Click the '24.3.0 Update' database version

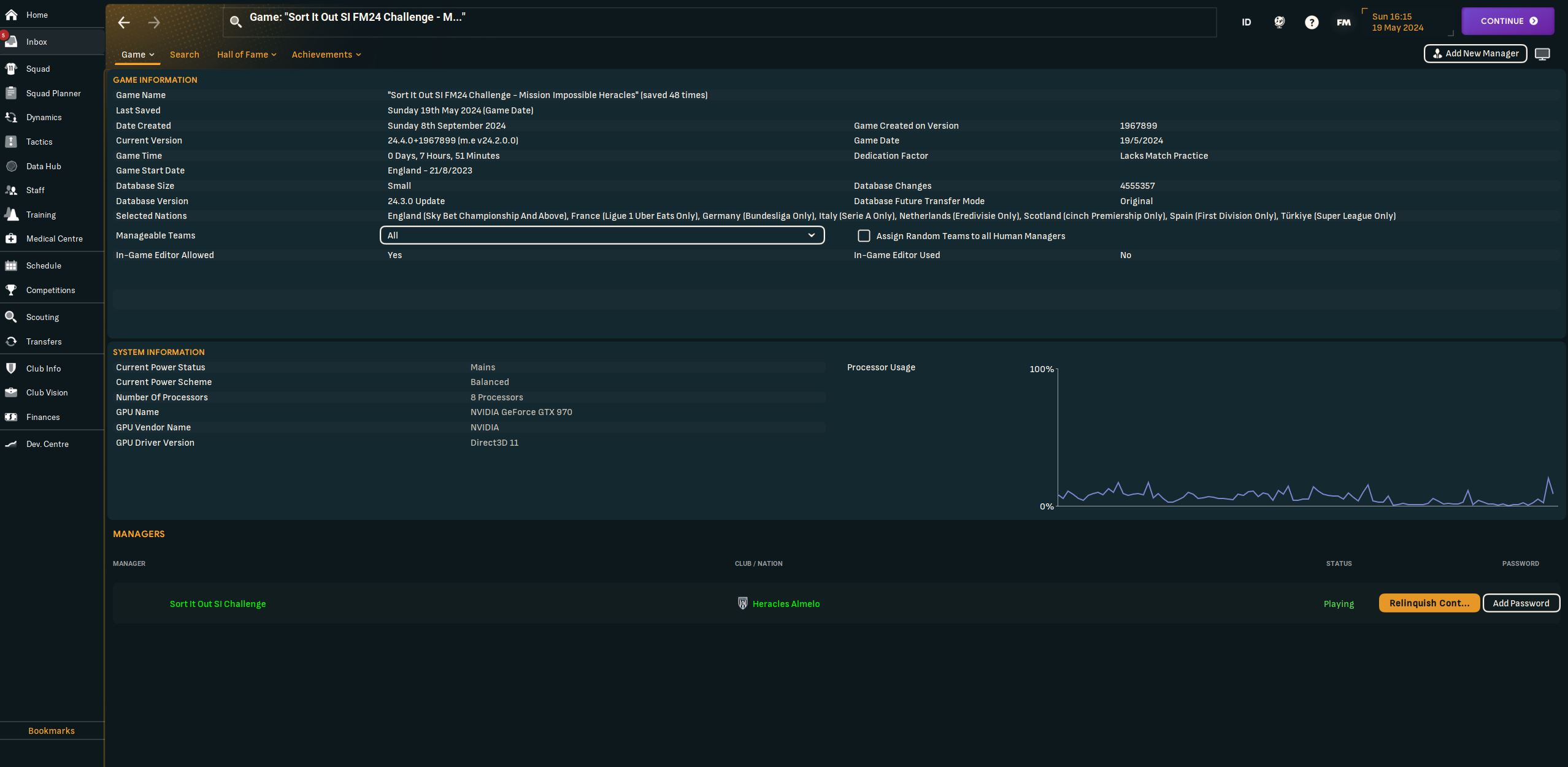[416, 201]
